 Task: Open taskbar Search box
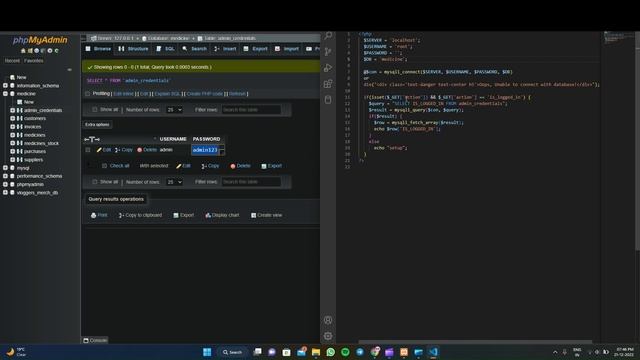[x=233, y=352]
